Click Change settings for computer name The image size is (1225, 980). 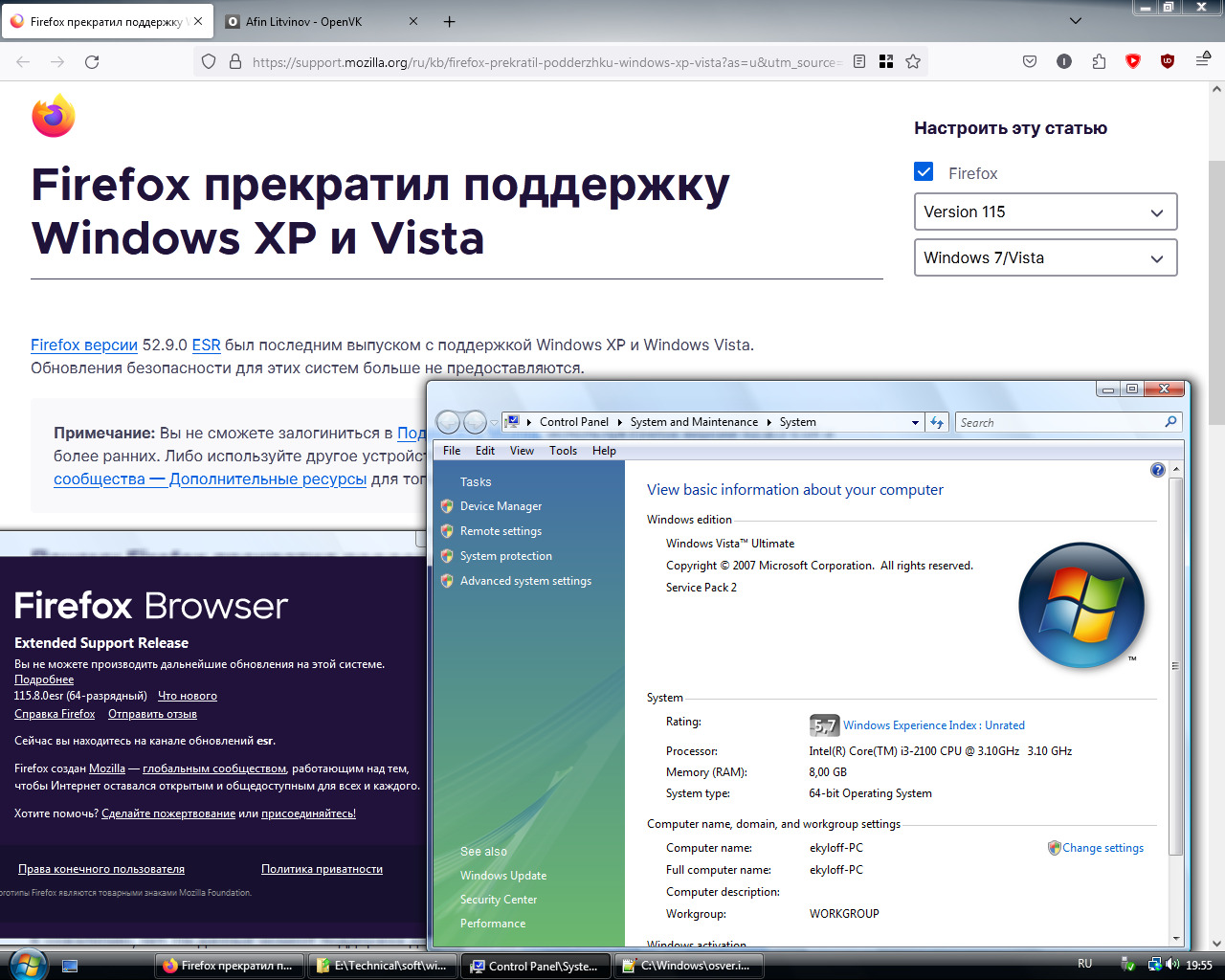tap(1102, 848)
